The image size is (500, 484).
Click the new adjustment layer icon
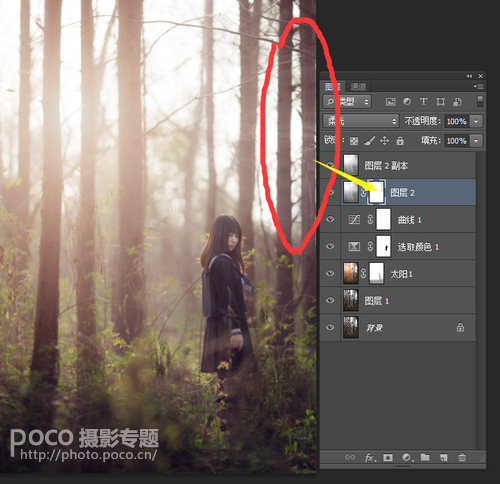pyautogui.click(x=407, y=458)
